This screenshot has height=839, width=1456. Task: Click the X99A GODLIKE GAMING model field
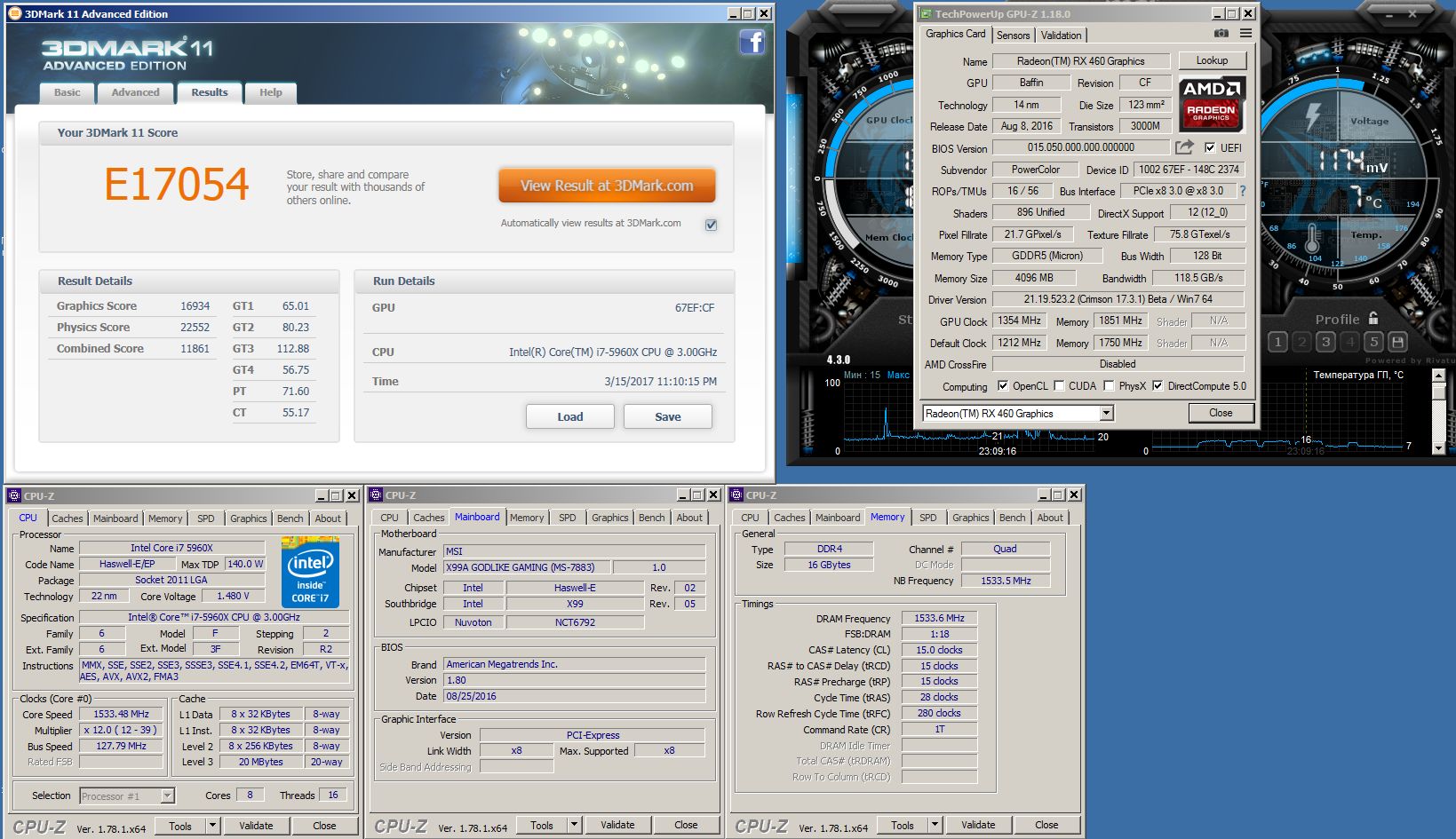point(526,567)
